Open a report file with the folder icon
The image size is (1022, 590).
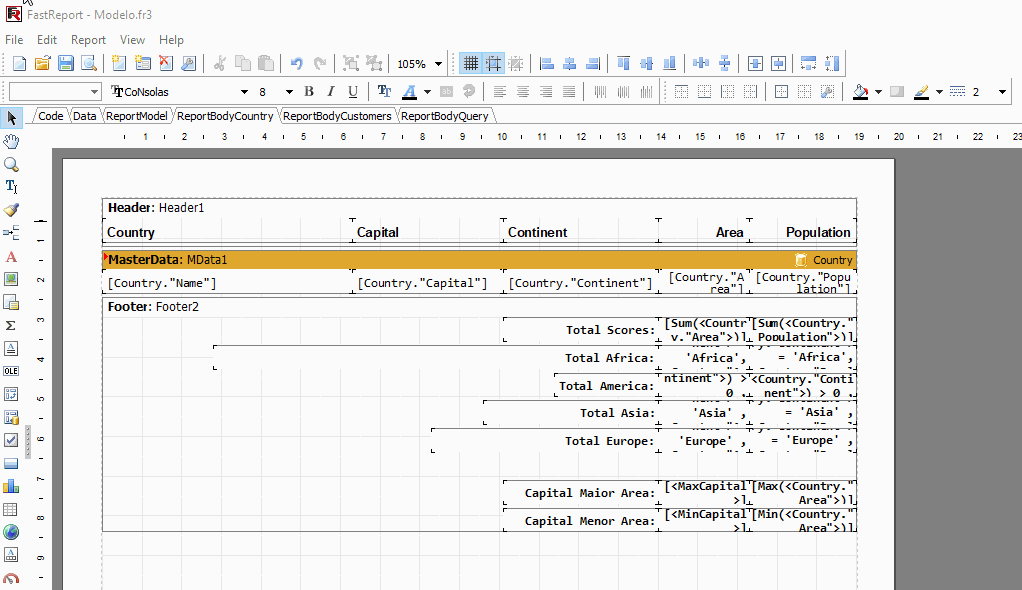[42, 63]
